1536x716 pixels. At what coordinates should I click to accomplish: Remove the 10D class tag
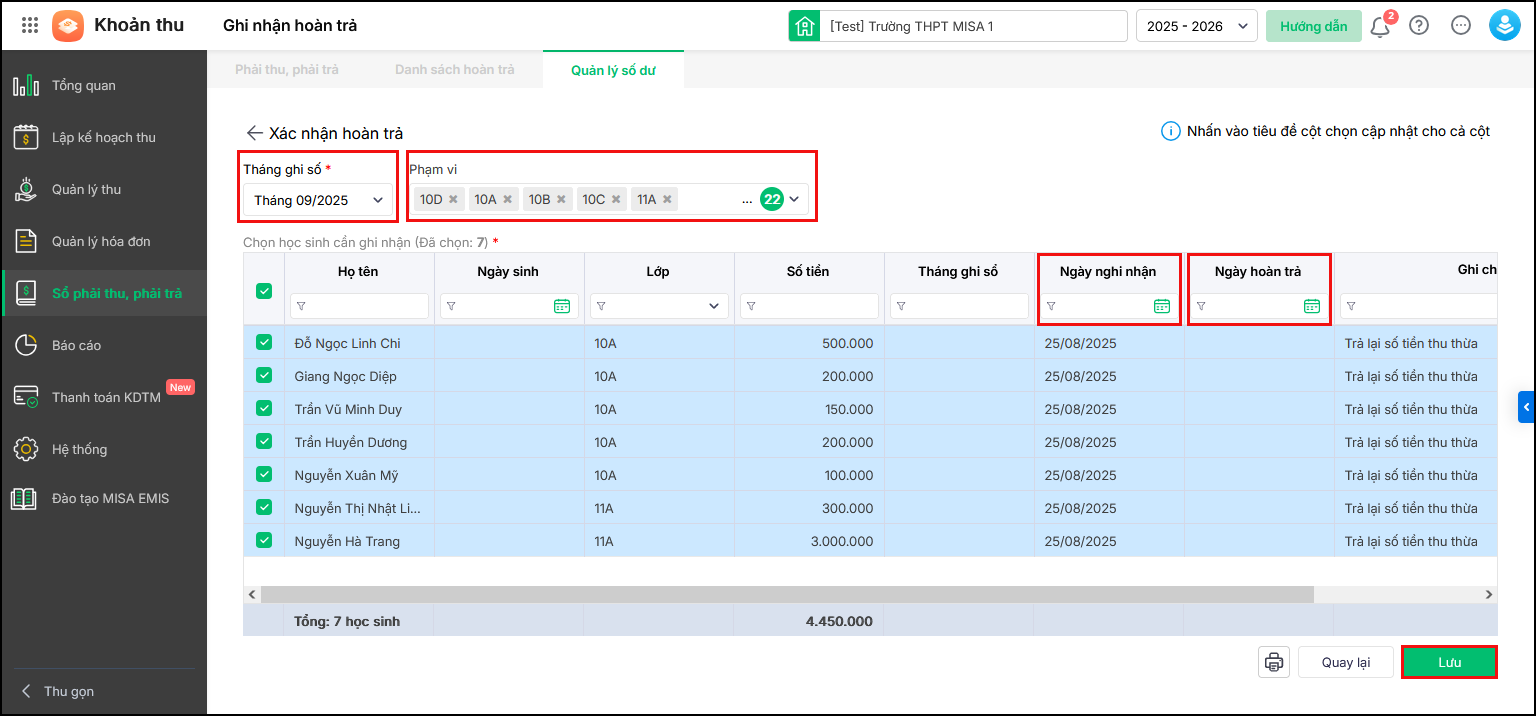[453, 199]
